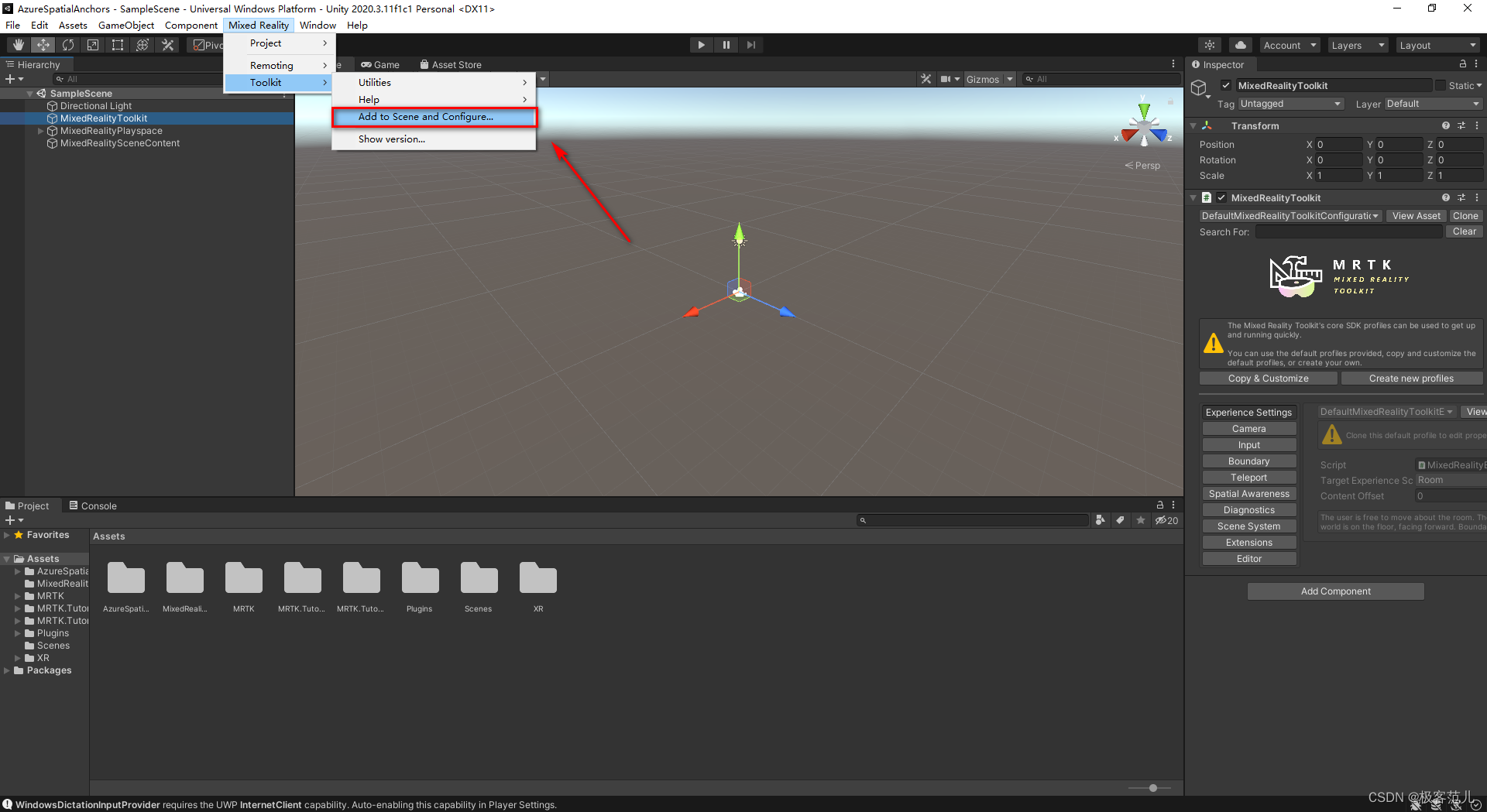Viewport: 1487px width, 812px height.
Task: Open Transform component preset icon
Action: (x=1461, y=125)
